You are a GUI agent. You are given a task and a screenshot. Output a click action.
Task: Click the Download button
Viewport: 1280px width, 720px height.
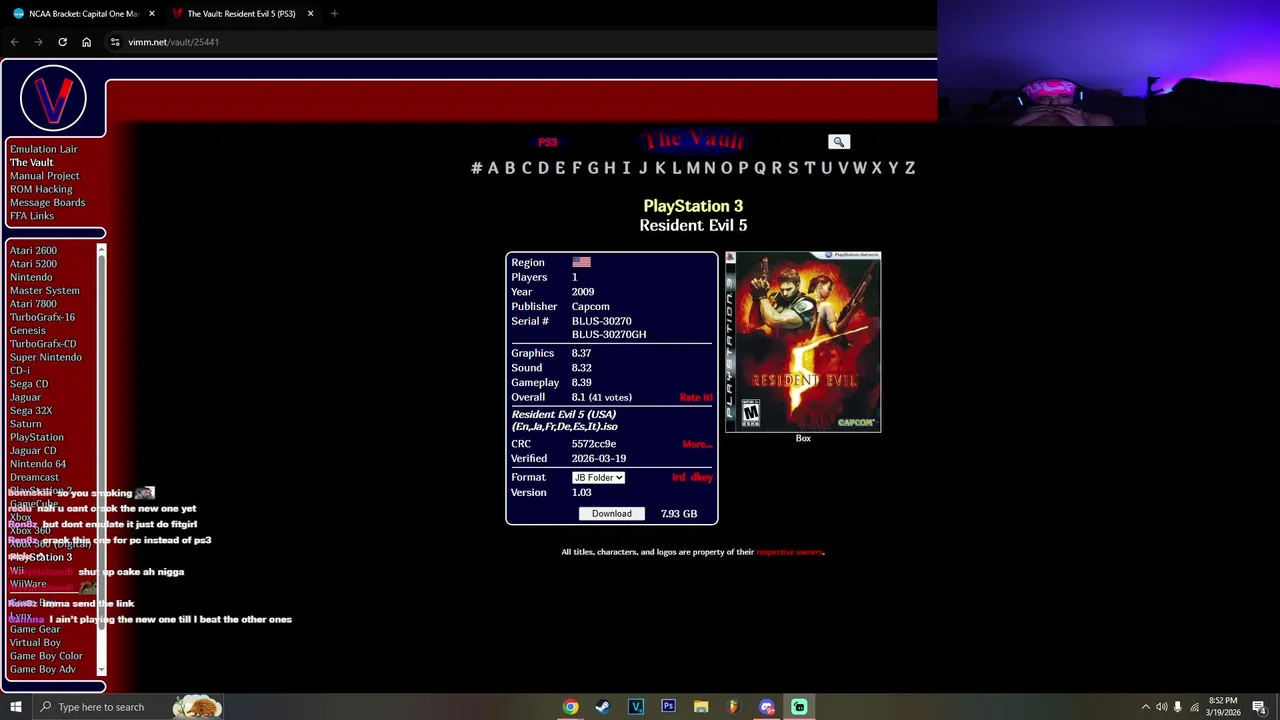pyautogui.click(x=611, y=514)
